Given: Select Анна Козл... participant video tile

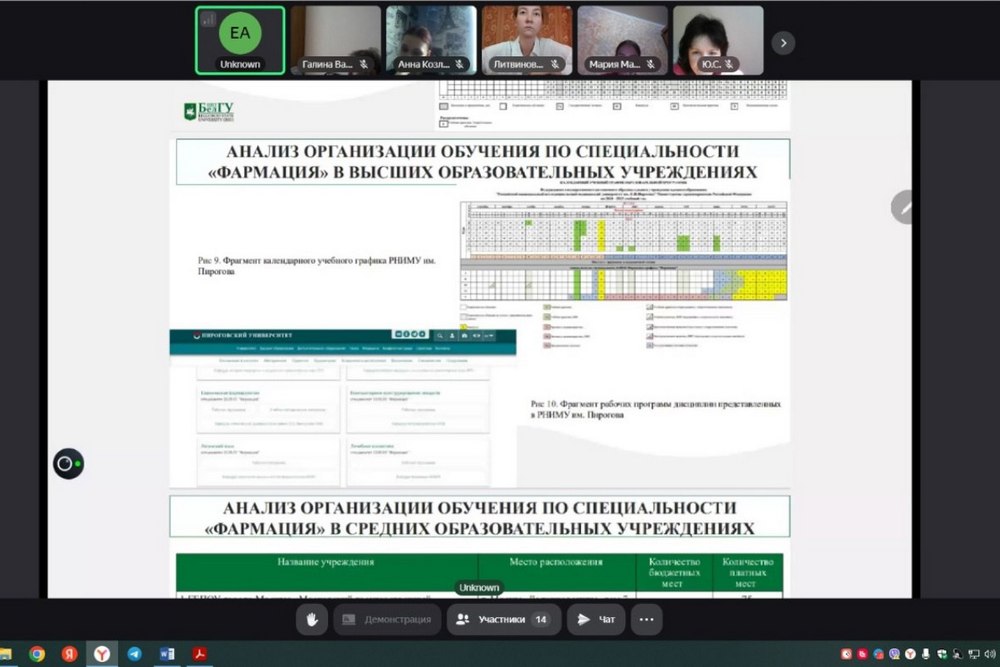Looking at the screenshot, I should [x=431, y=40].
